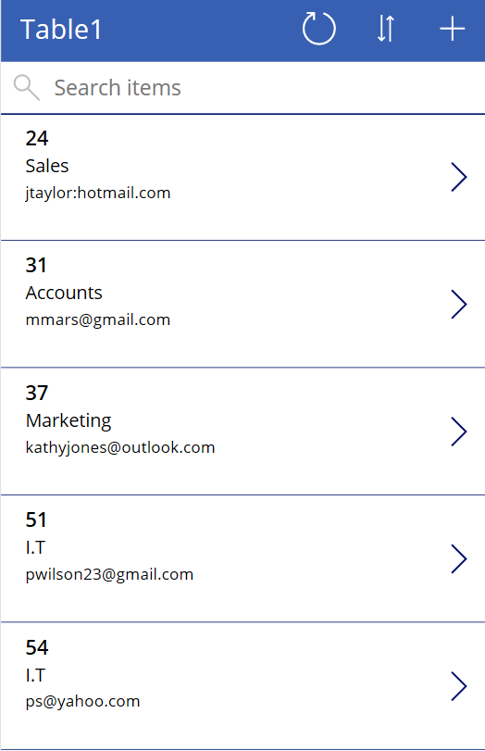The image size is (485, 751).
Task: Click the refresh icon in header
Action: pos(319,29)
